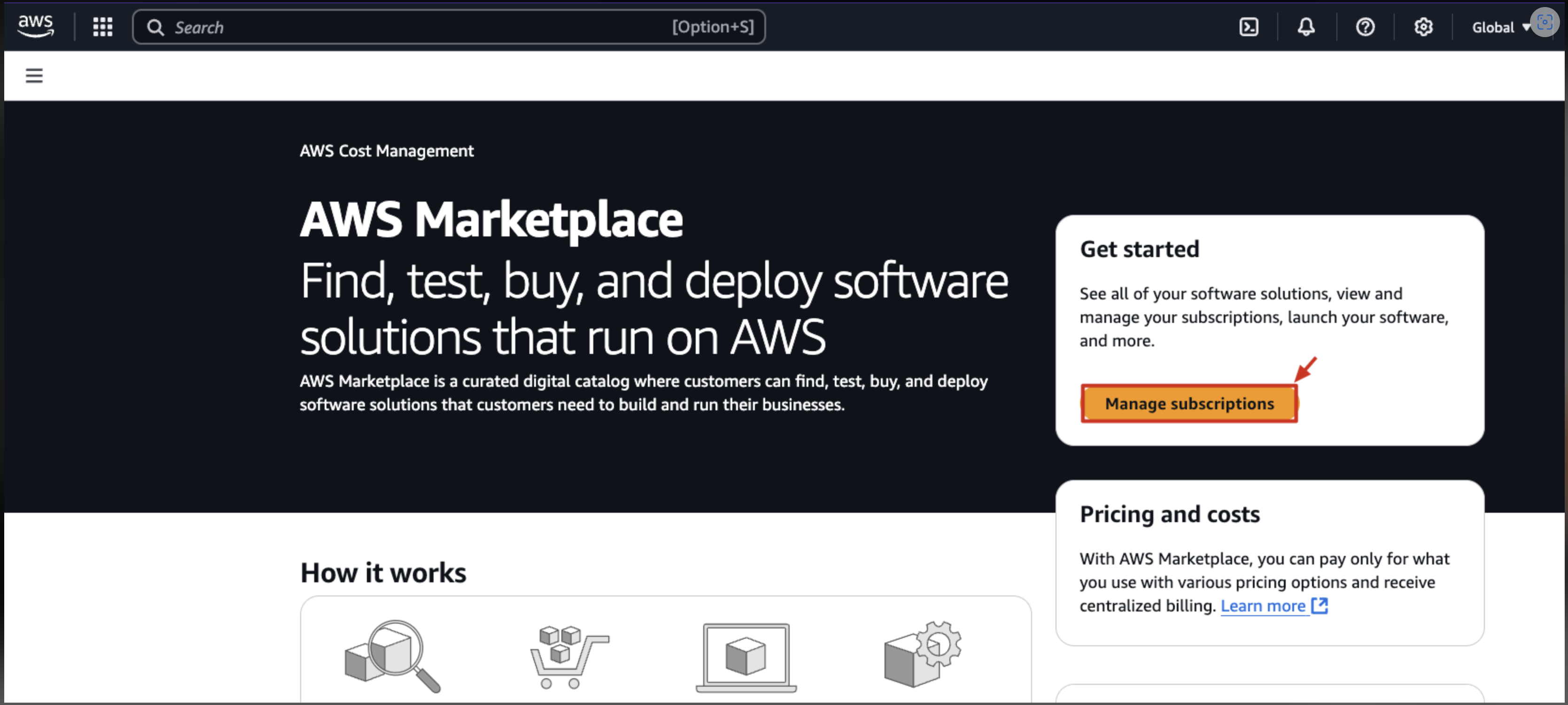Screen dimensions: 1568x705
Task: Click the Manage subscriptions button
Action: tap(1189, 403)
